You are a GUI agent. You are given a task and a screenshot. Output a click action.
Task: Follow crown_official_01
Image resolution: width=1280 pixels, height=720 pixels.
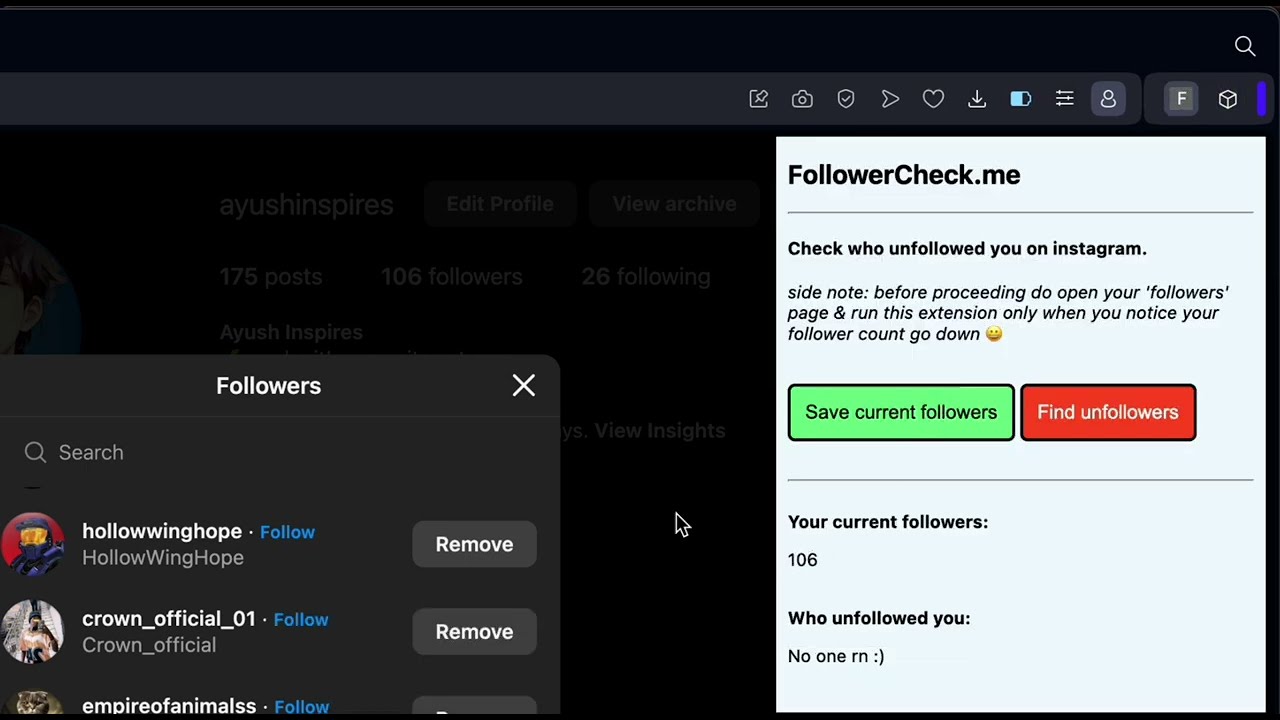coord(301,620)
